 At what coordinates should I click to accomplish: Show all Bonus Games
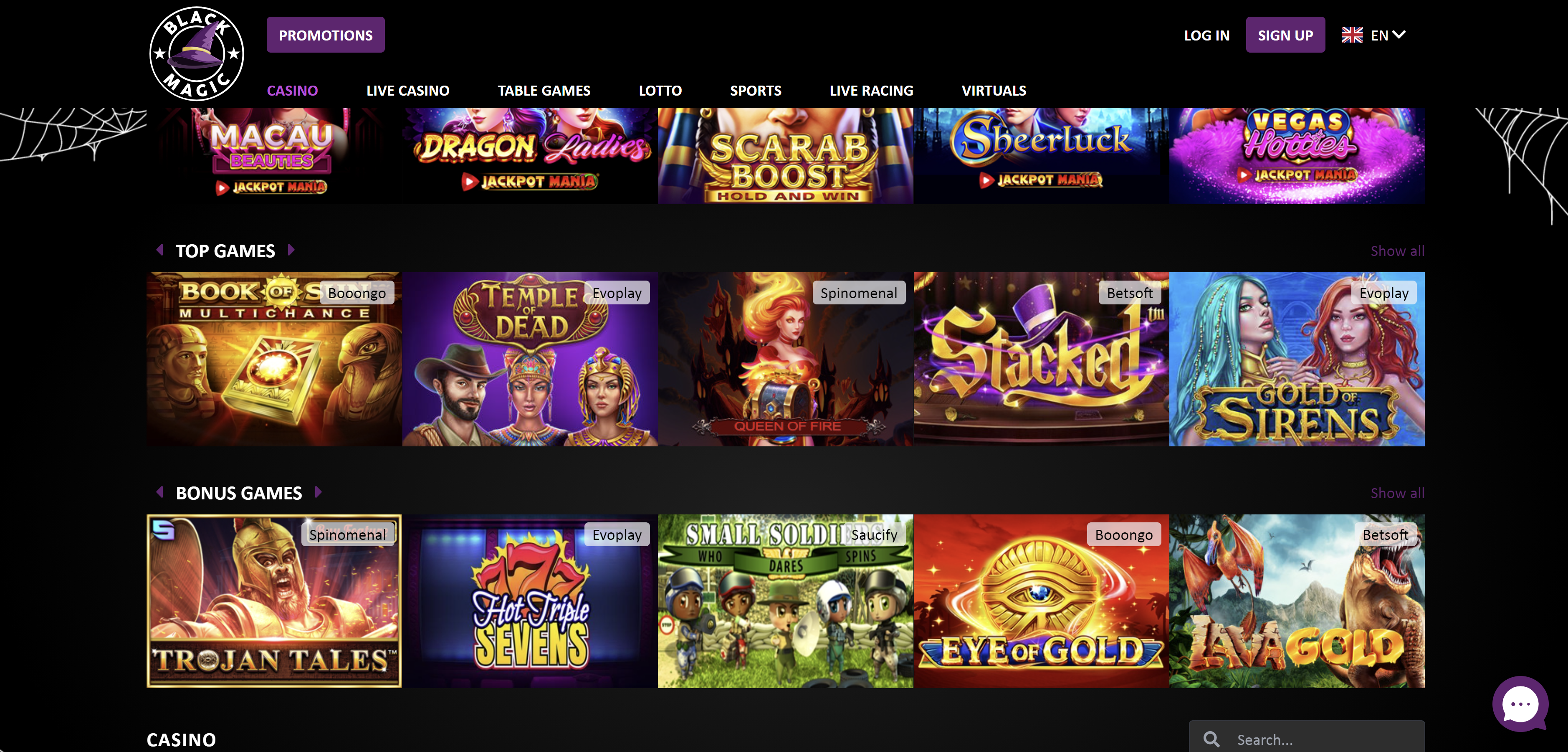1397,493
